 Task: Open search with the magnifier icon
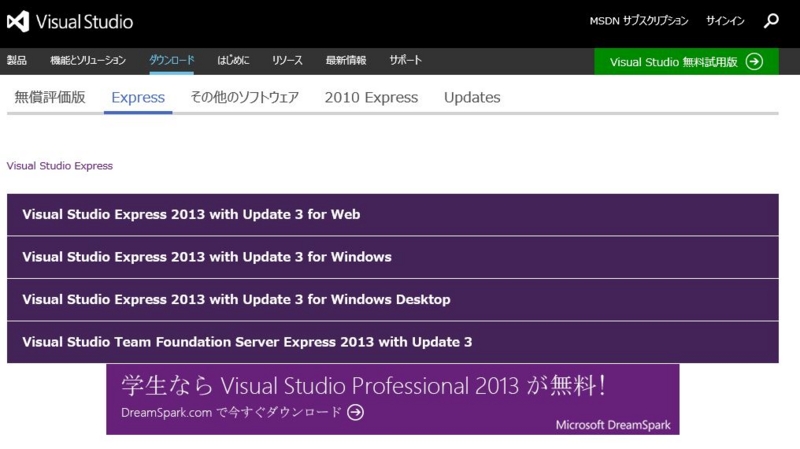pos(771,21)
